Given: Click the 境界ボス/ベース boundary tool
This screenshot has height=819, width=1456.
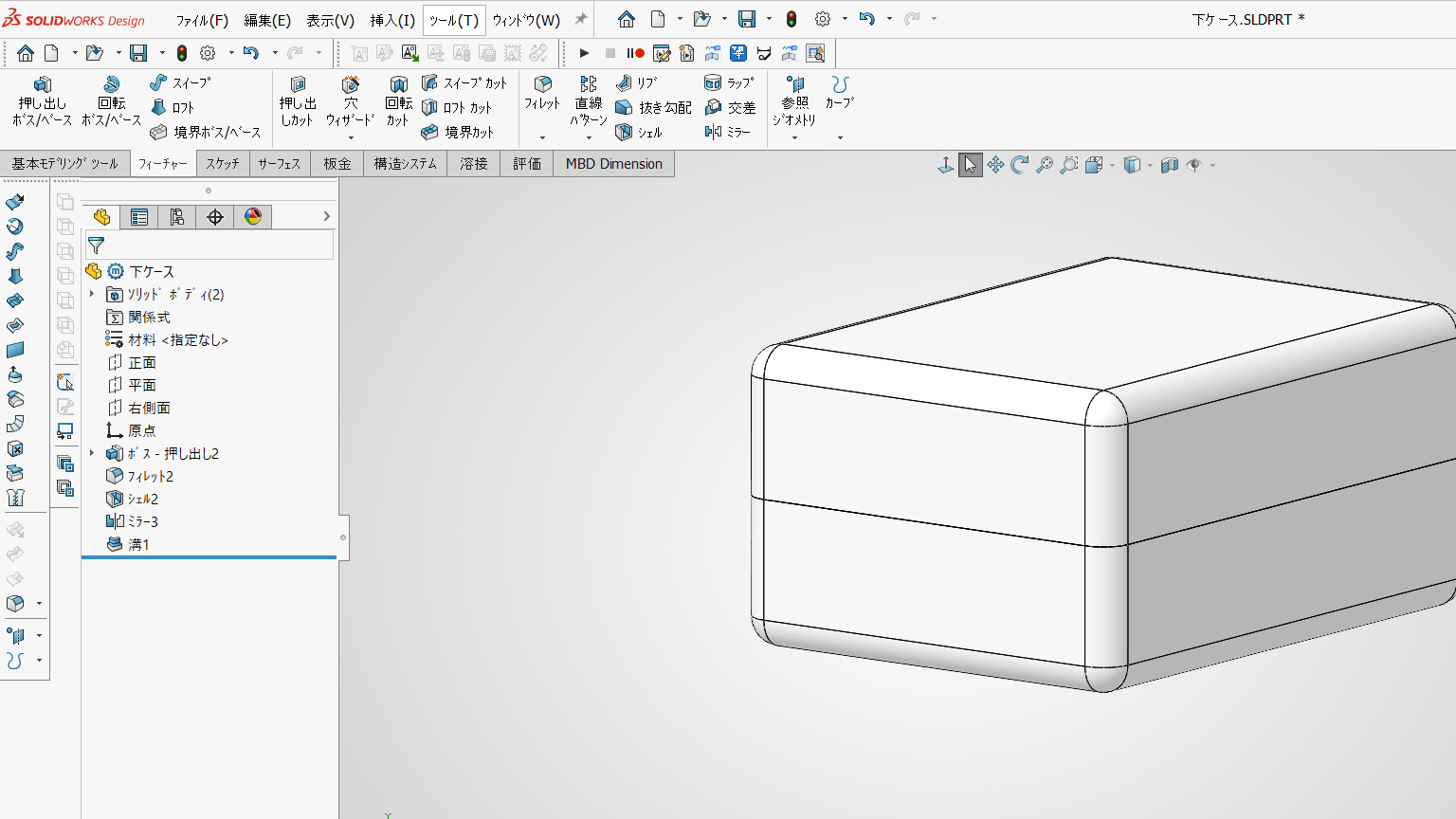Looking at the screenshot, I should (206, 133).
